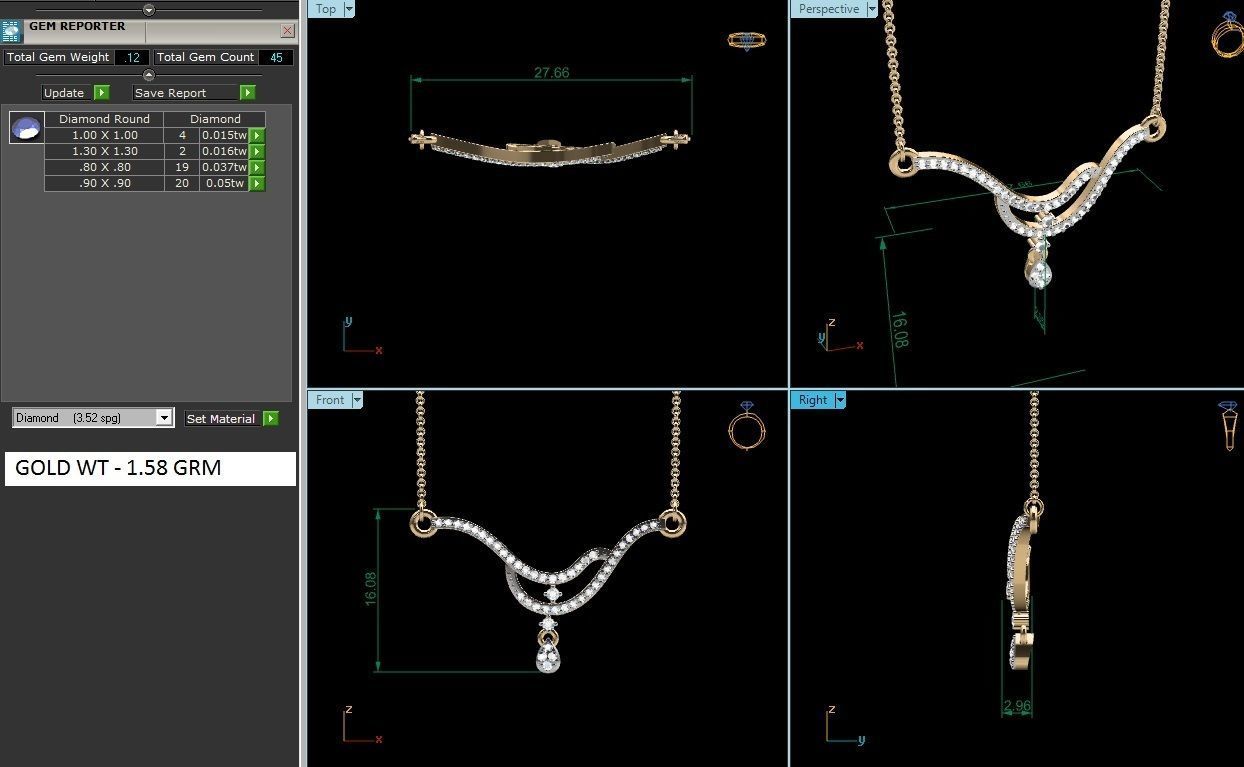Select the left chain loop in Front view
1244x767 pixels.
[x=422, y=523]
